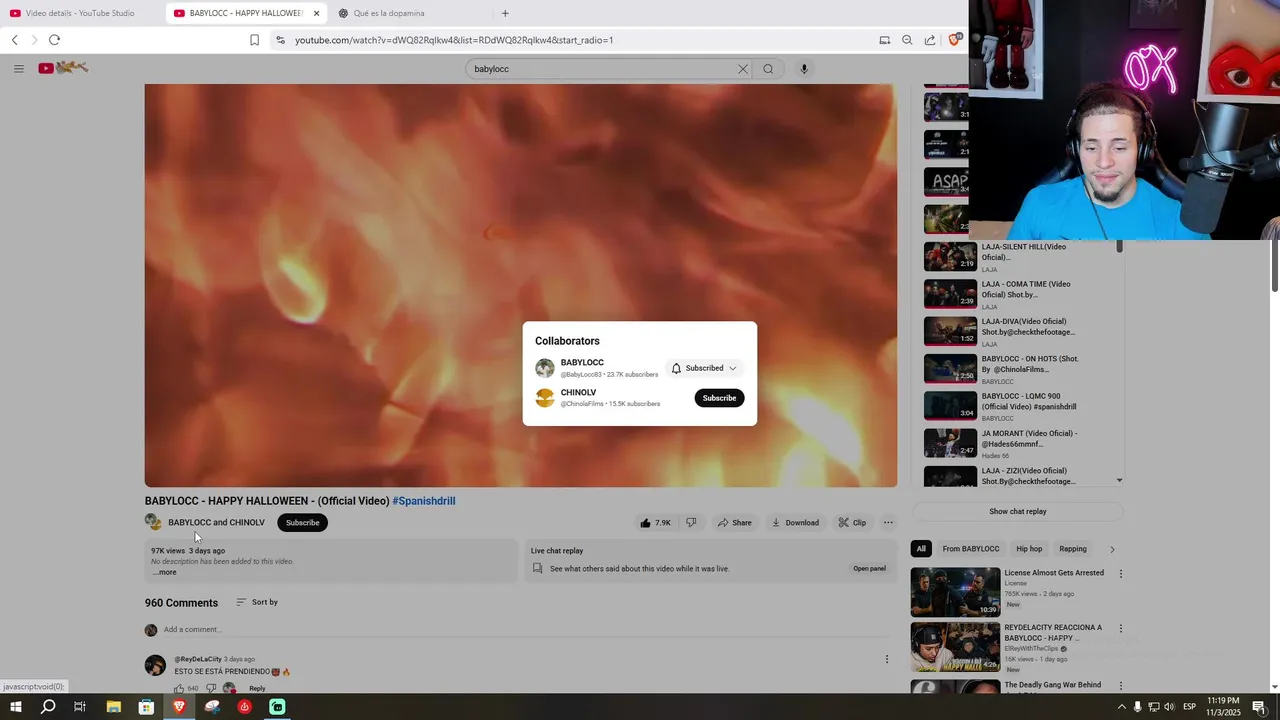This screenshot has width=1280, height=720.
Task: Subscribe to CHINOLV in Collaborators popup
Action: 719,398
